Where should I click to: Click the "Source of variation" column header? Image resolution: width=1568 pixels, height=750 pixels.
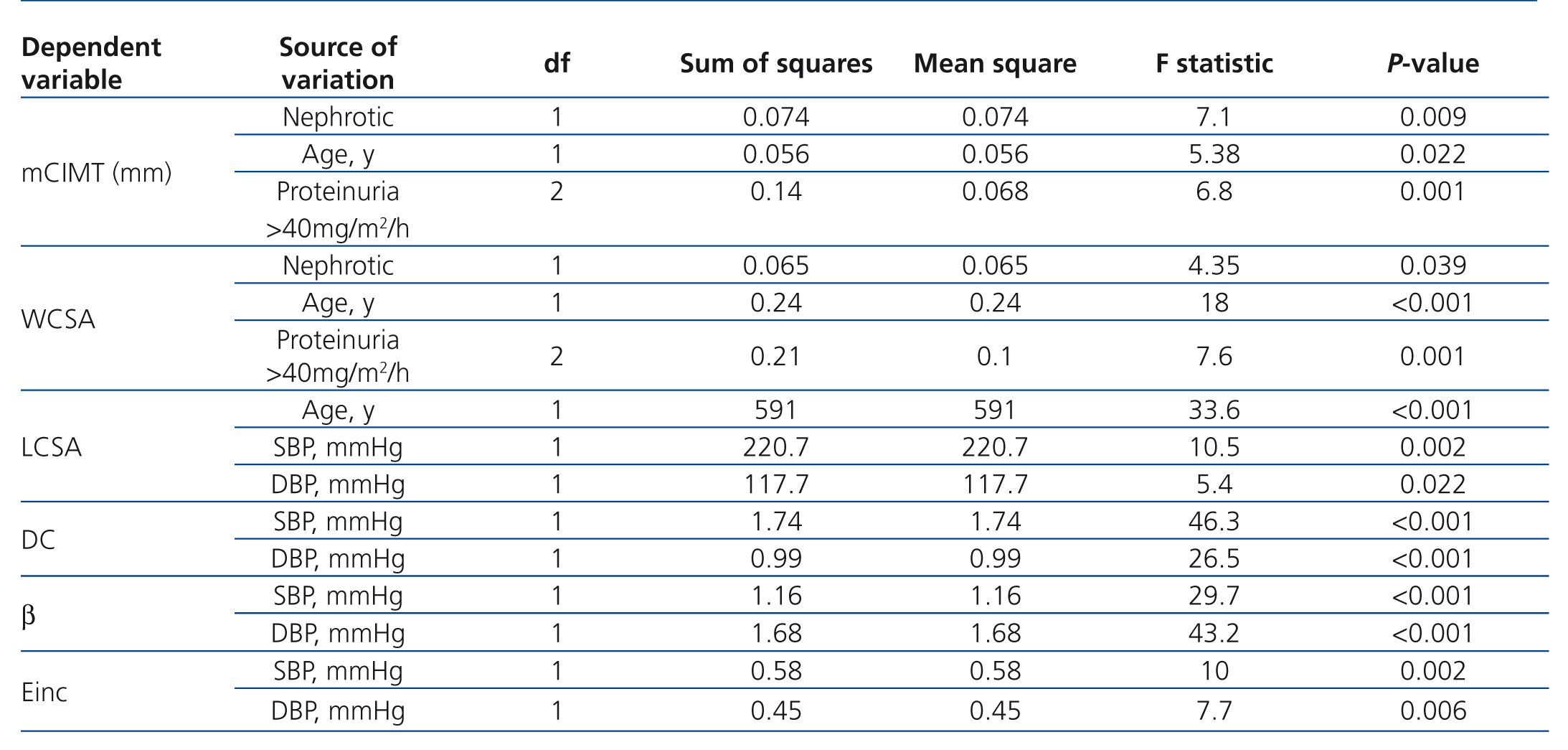pos(338,63)
